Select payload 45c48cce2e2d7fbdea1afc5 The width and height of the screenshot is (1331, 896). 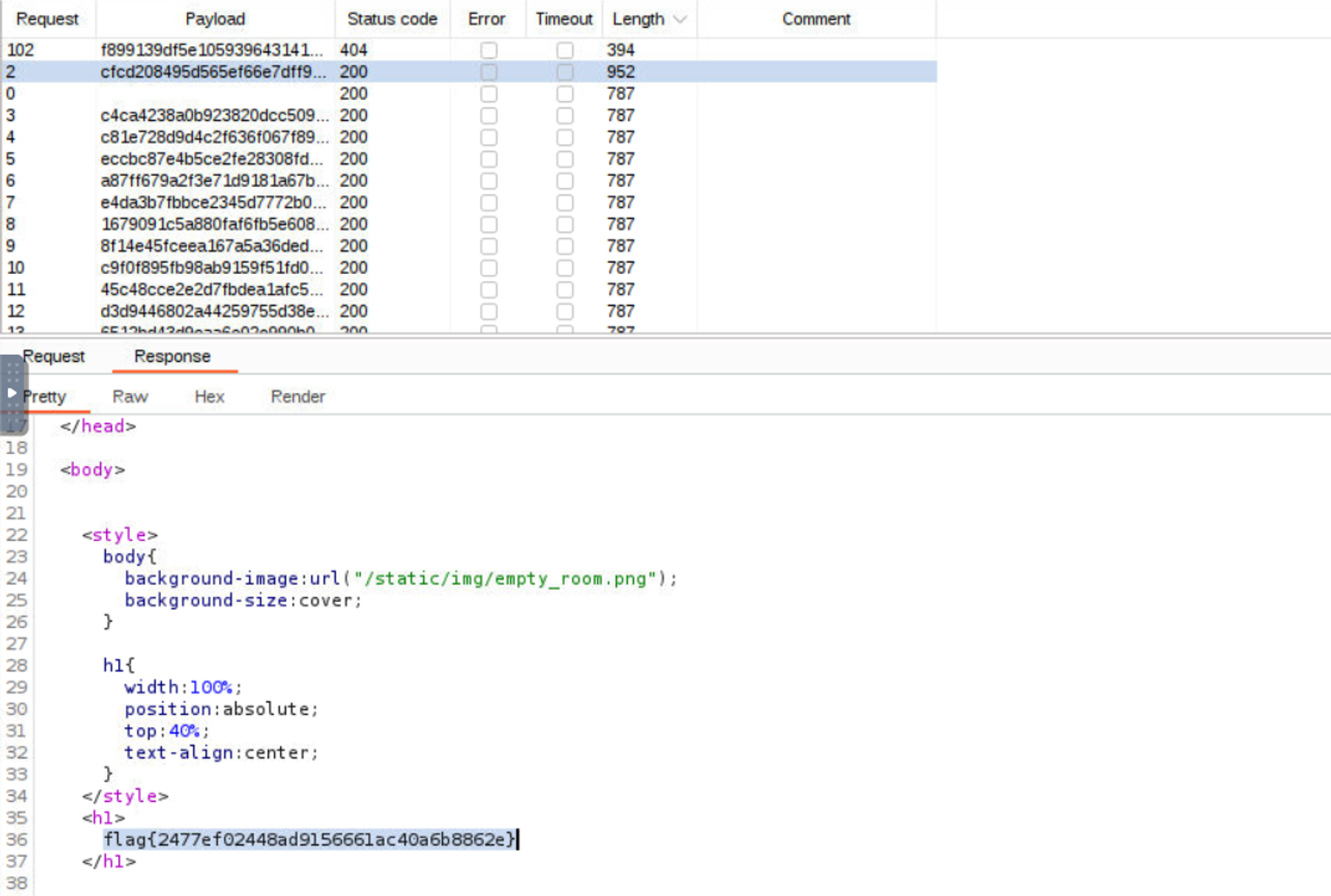211,290
